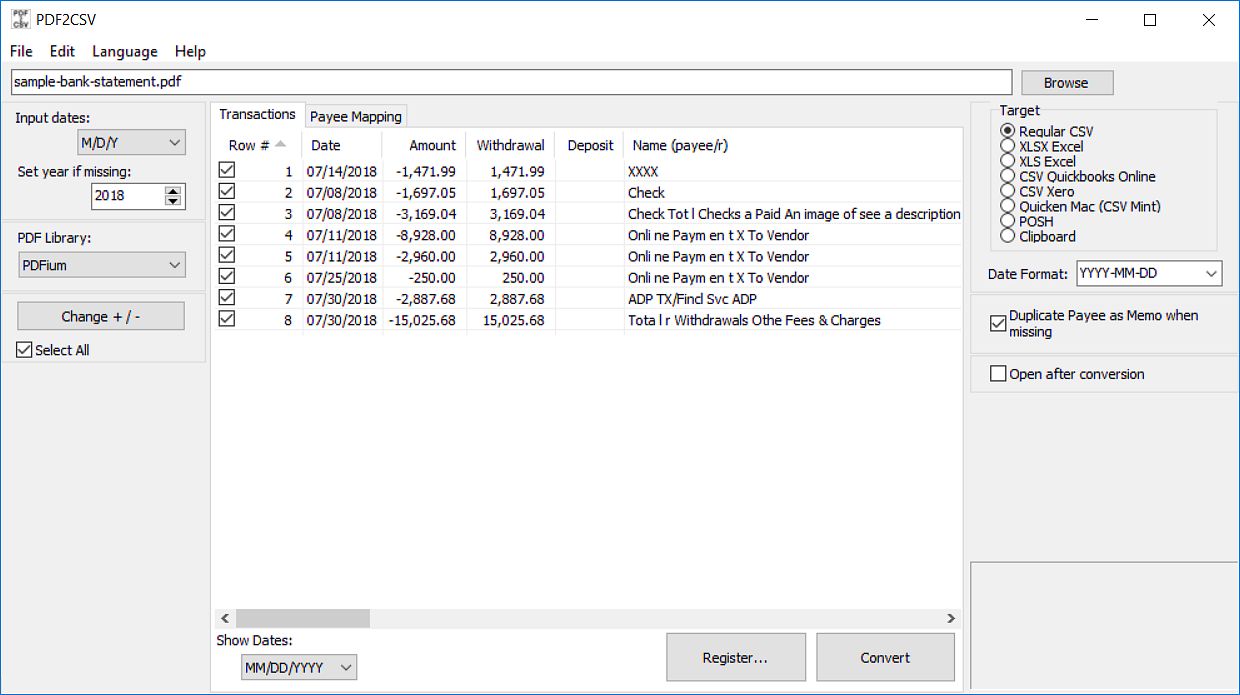The height and width of the screenshot is (695, 1240).
Task: Uncheck row 5 checkbox for -2,960.00
Action: point(227,255)
